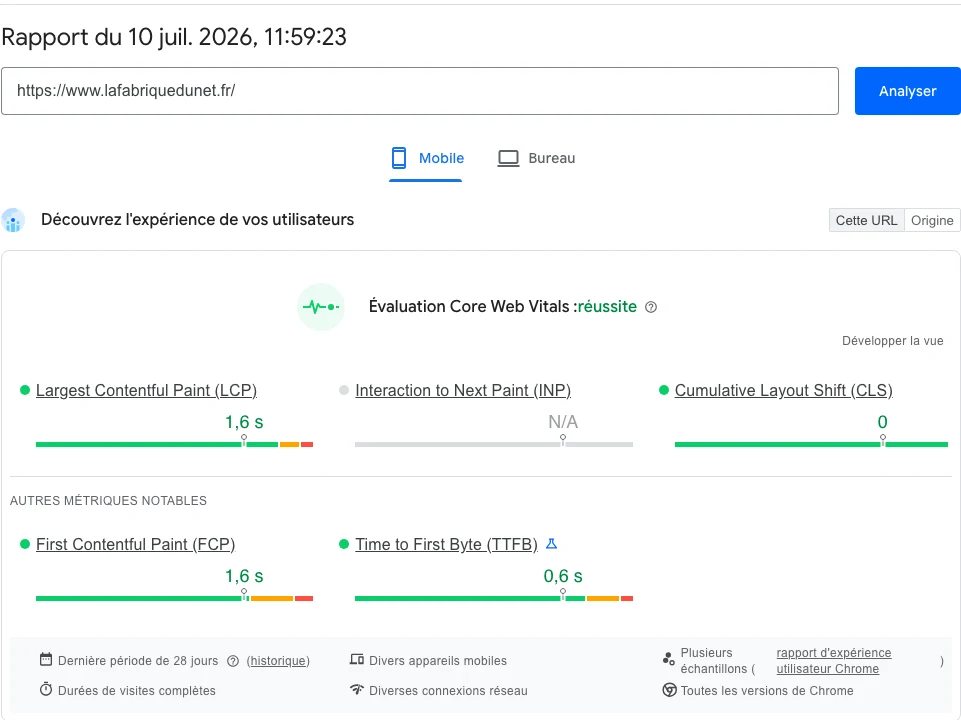Click the grey status dot beside INP
Screen dimensions: 961x720
click(344, 390)
